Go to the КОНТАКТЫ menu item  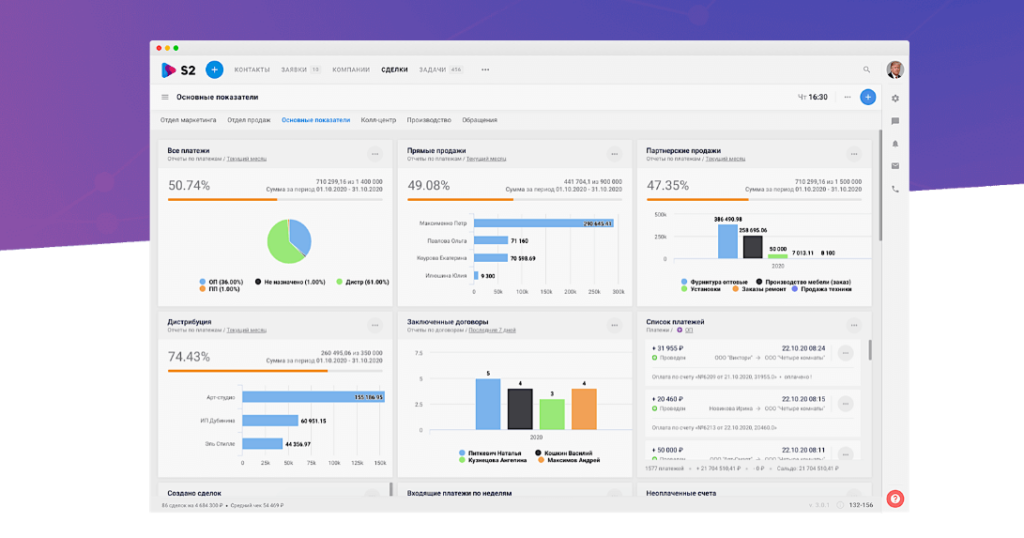252,70
